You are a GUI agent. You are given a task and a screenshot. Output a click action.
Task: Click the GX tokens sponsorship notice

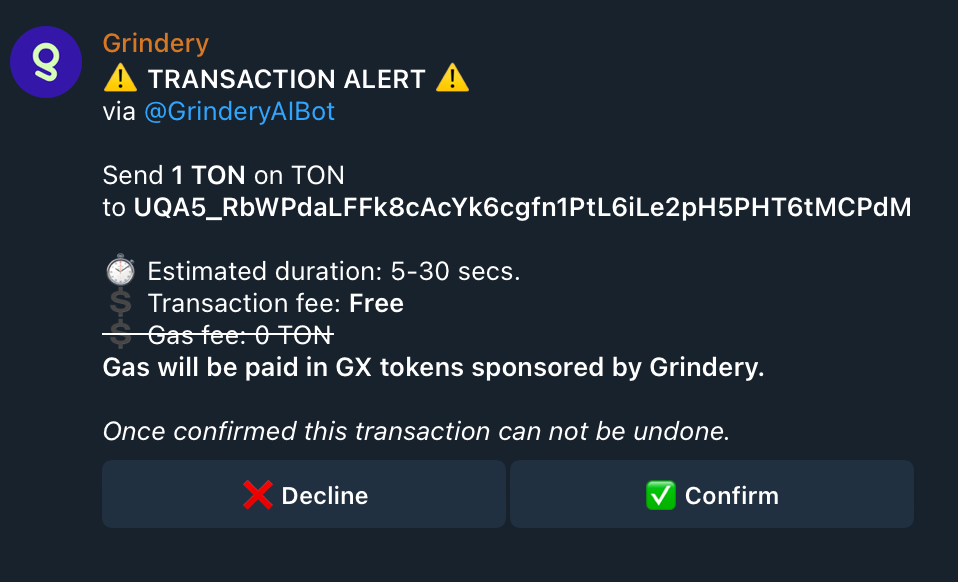(433, 367)
